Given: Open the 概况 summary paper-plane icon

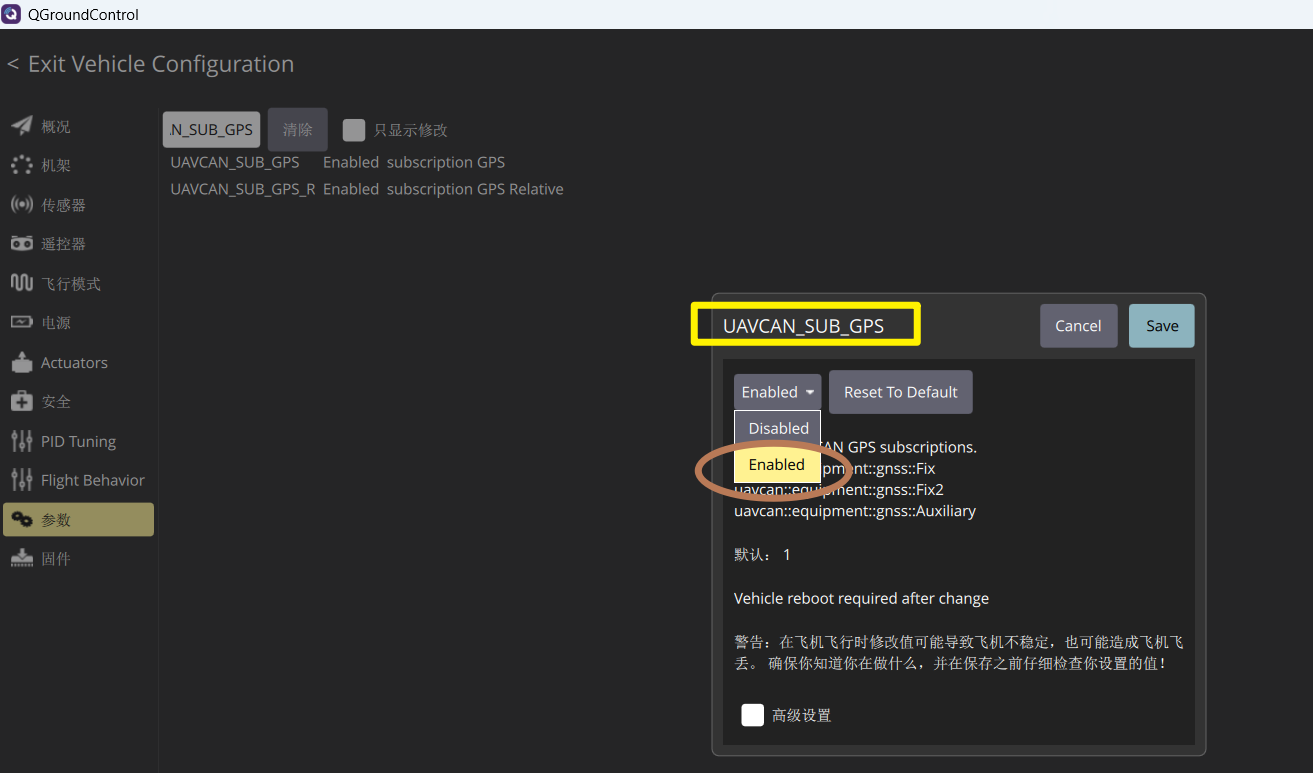Looking at the screenshot, I should pyautogui.click(x=21, y=126).
